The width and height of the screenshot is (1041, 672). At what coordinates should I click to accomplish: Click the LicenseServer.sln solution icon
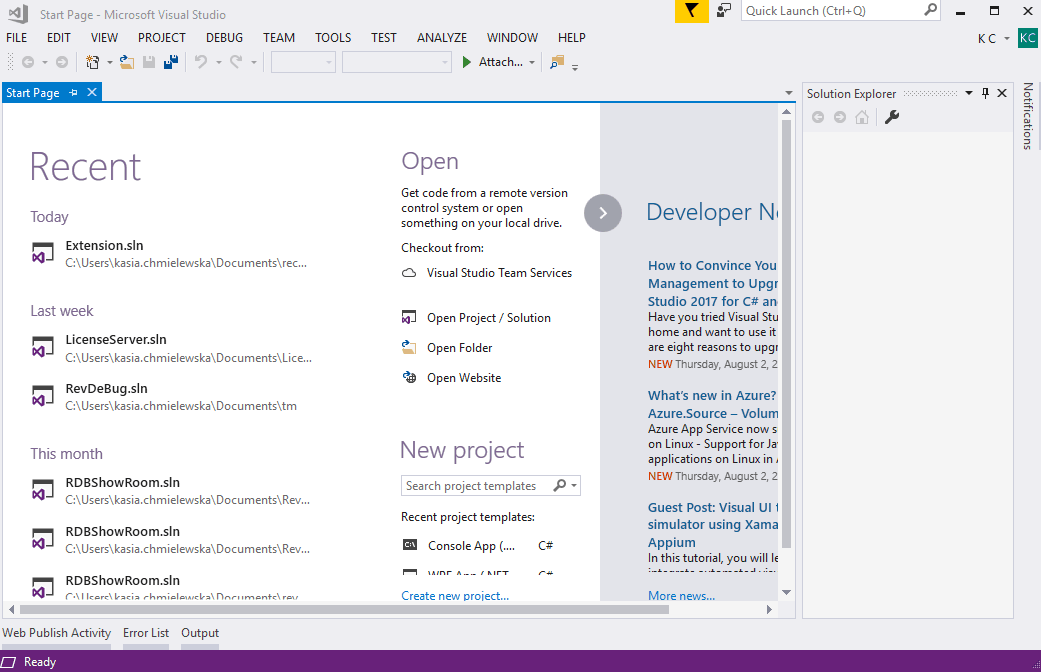[x=43, y=347]
